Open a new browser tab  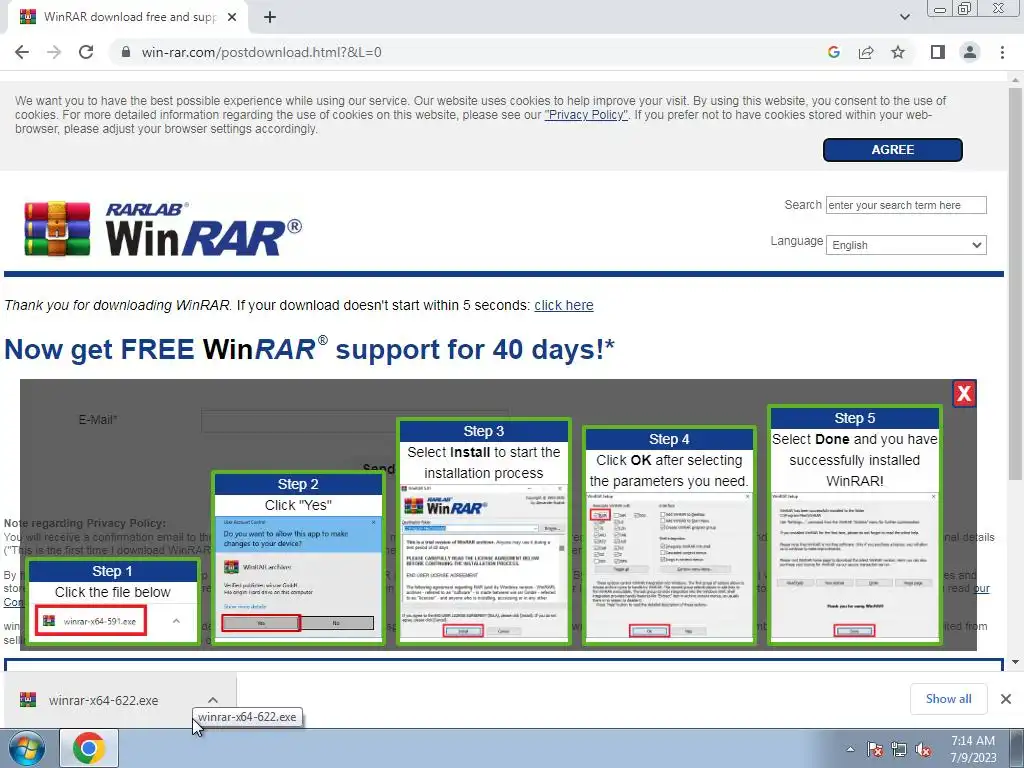click(x=270, y=18)
